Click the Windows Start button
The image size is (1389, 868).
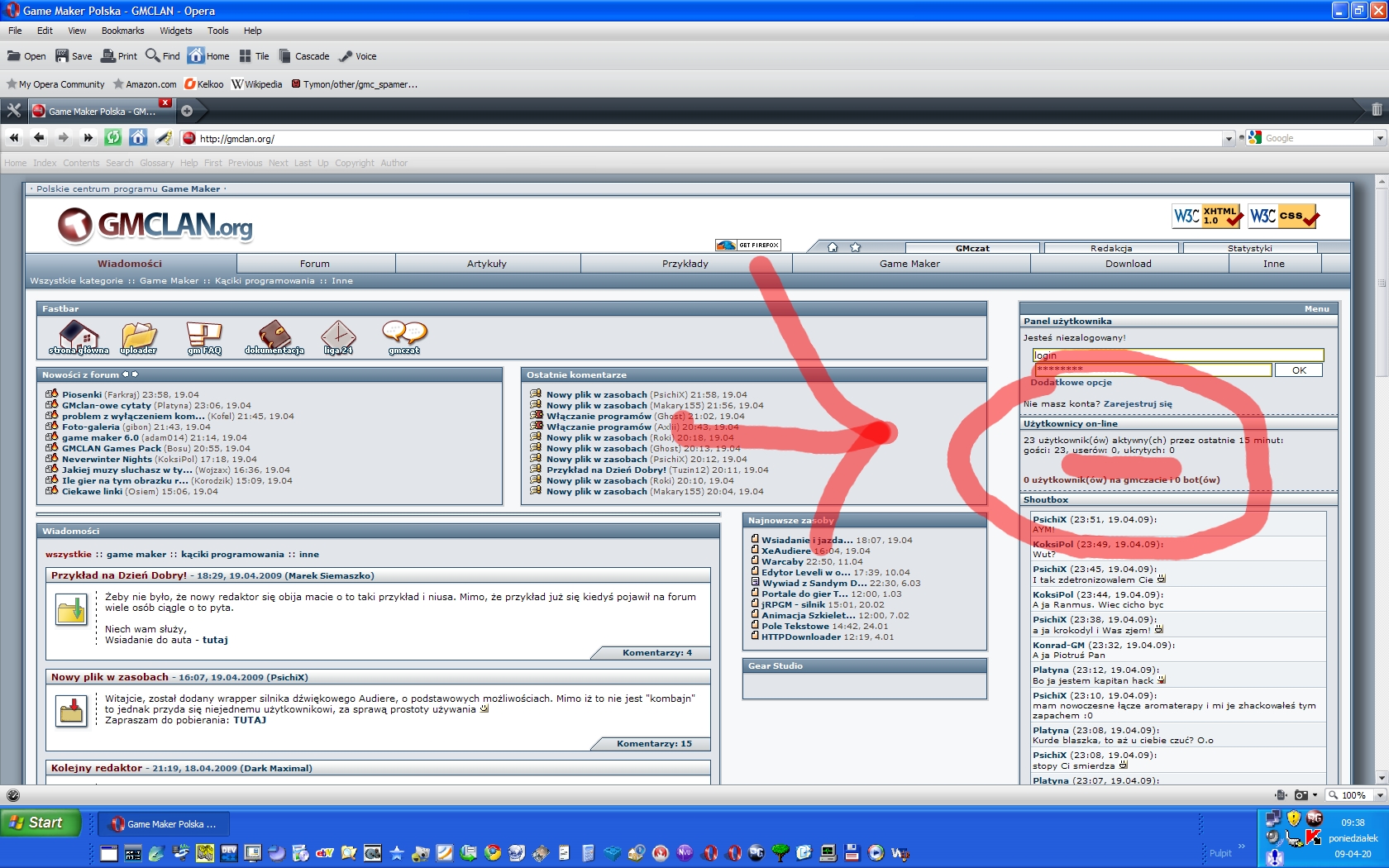40,823
